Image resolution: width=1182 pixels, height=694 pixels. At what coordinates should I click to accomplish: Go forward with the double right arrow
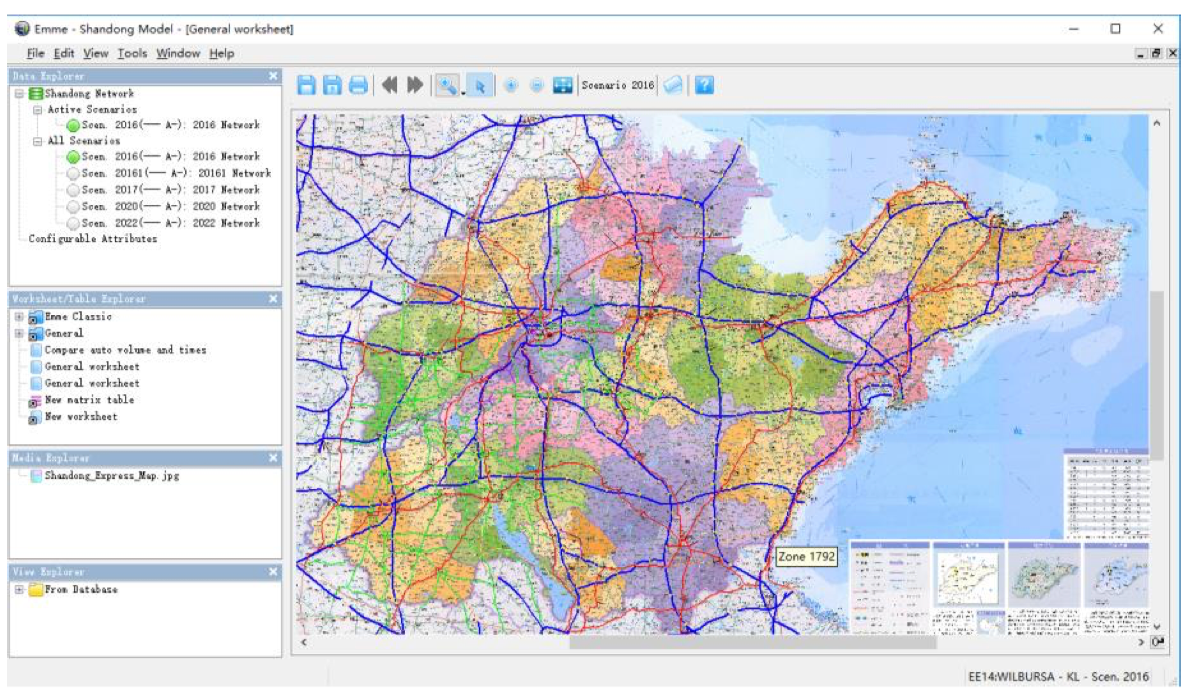pos(415,85)
